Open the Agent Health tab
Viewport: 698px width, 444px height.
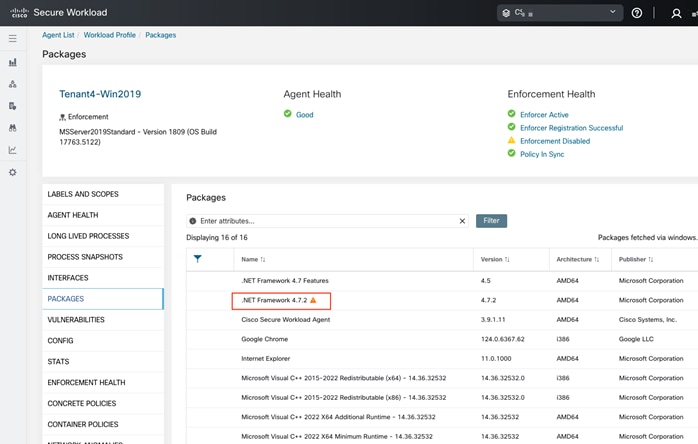(103, 215)
